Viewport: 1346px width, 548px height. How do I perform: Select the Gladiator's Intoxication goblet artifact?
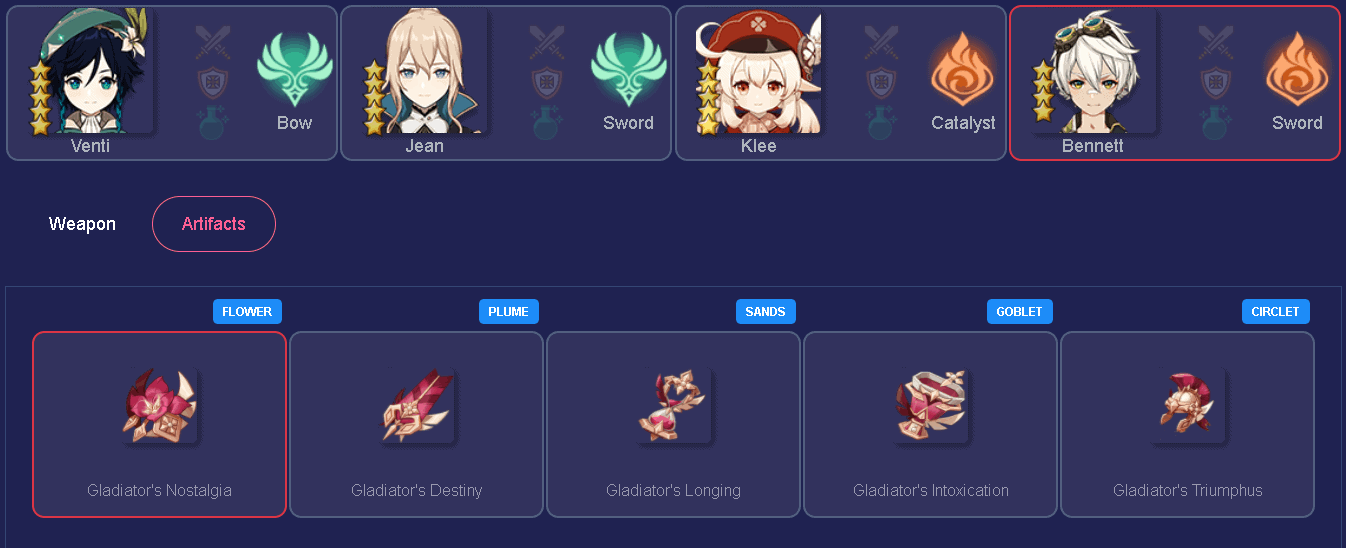931,425
